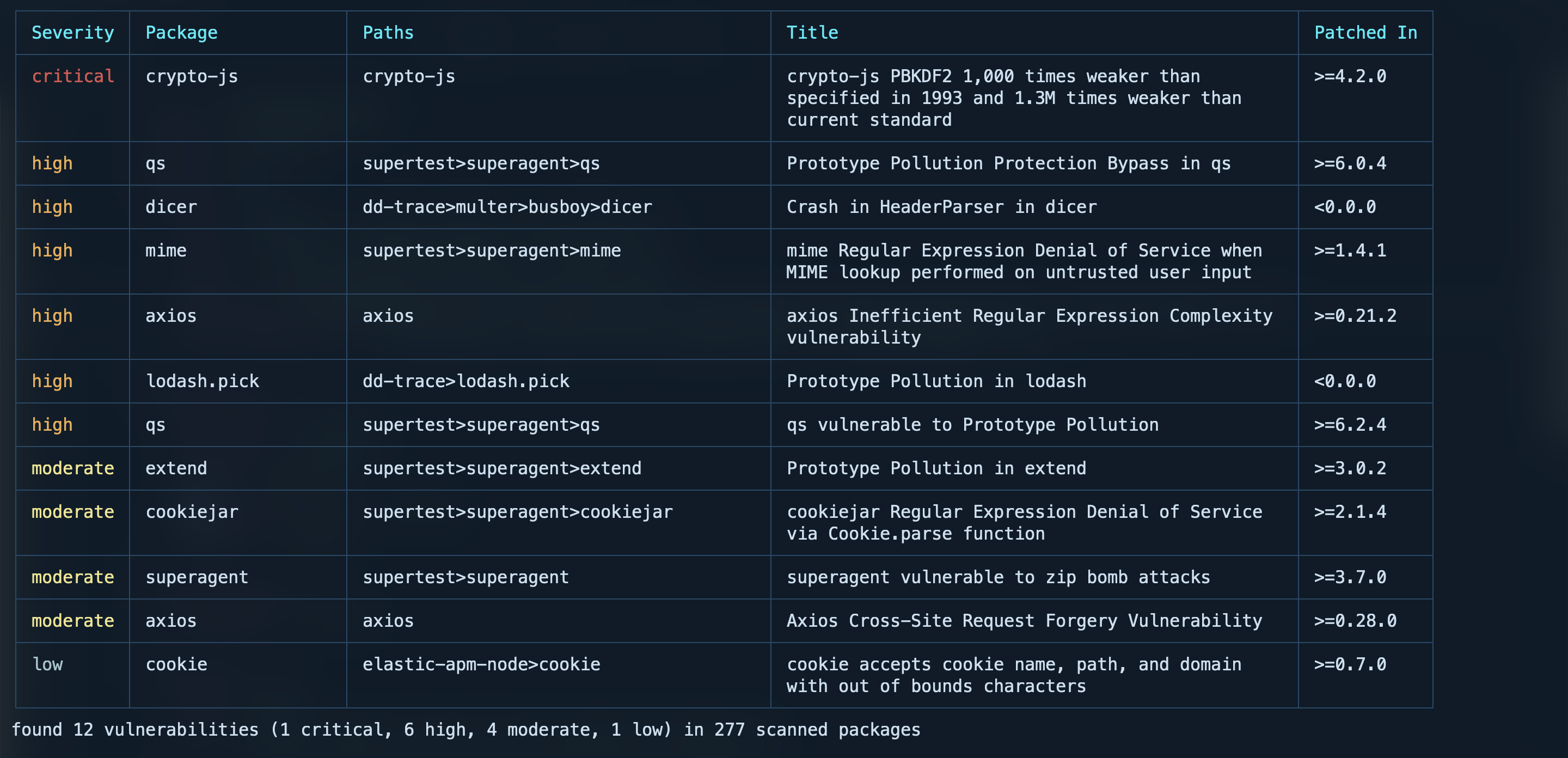
Task: Click the Severity column header
Action: [72, 33]
